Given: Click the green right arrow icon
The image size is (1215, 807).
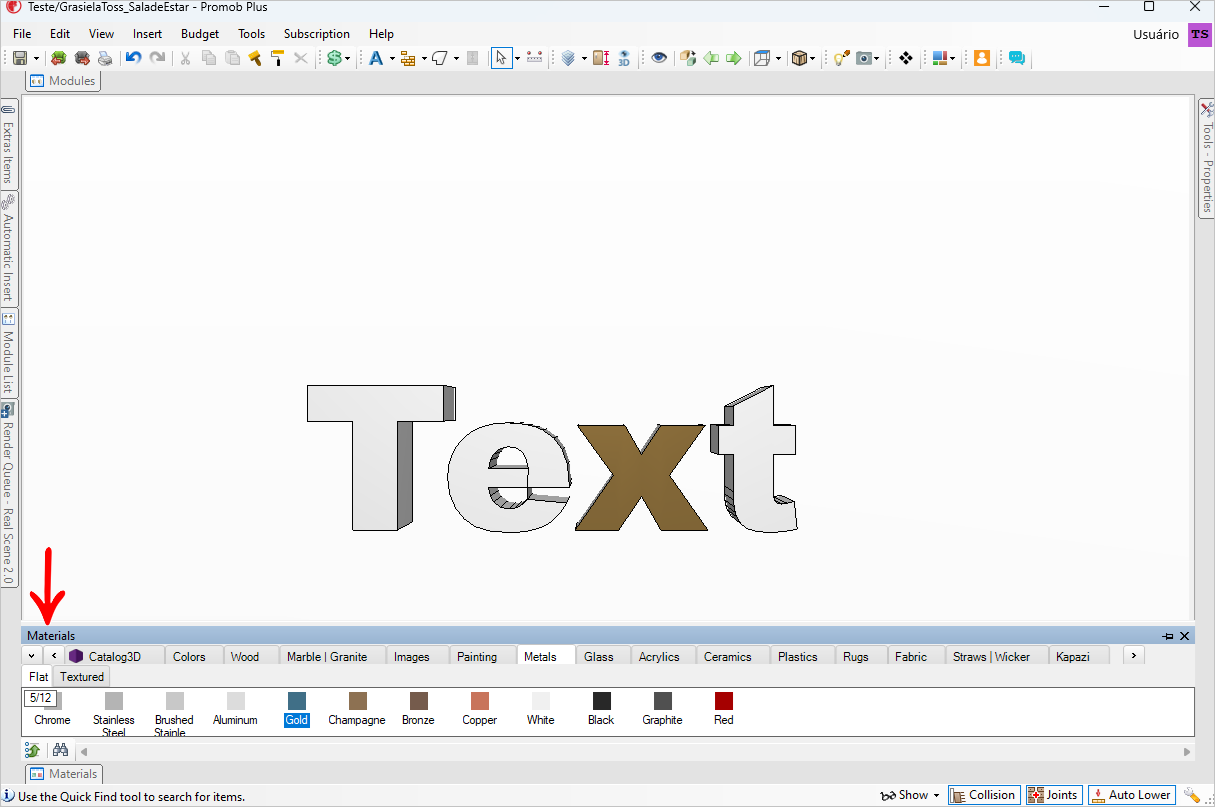Looking at the screenshot, I should (733, 58).
